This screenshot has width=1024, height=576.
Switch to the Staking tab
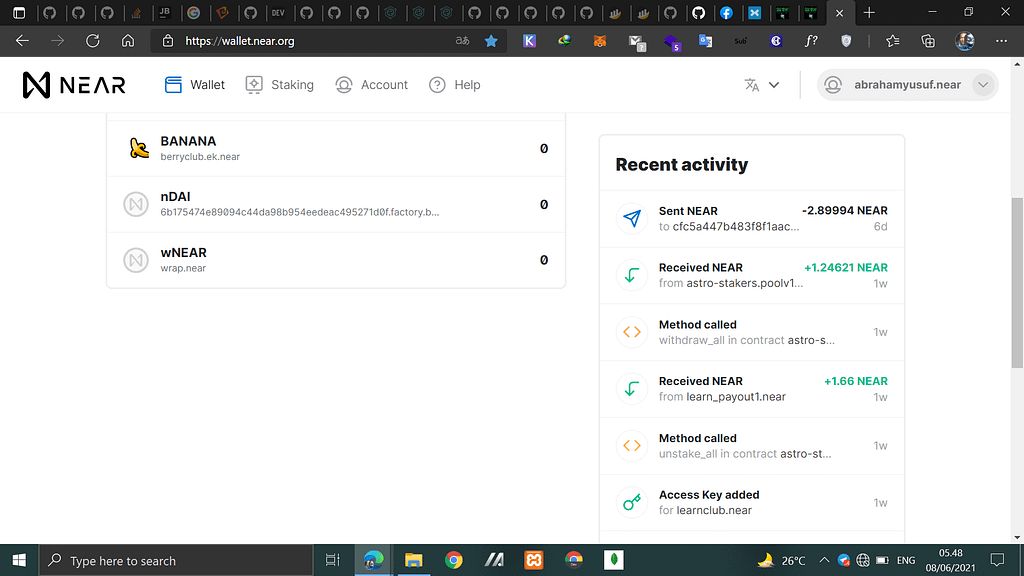(280, 85)
